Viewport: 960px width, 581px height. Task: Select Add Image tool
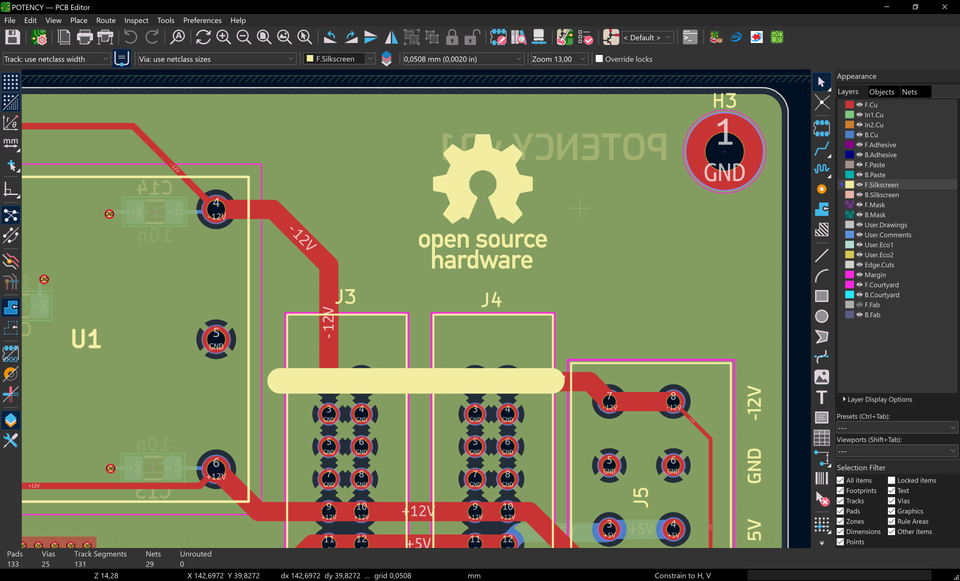822,377
